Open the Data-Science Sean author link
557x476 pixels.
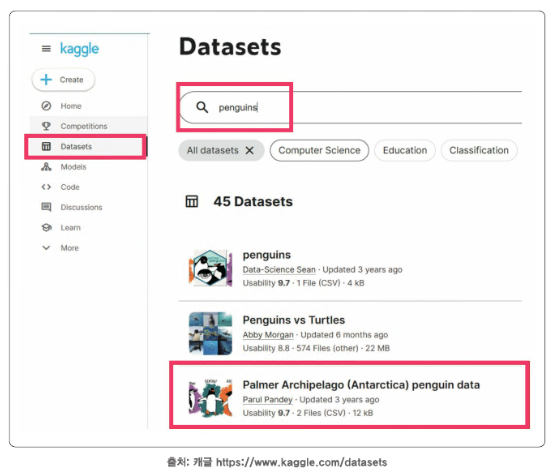[279, 270]
